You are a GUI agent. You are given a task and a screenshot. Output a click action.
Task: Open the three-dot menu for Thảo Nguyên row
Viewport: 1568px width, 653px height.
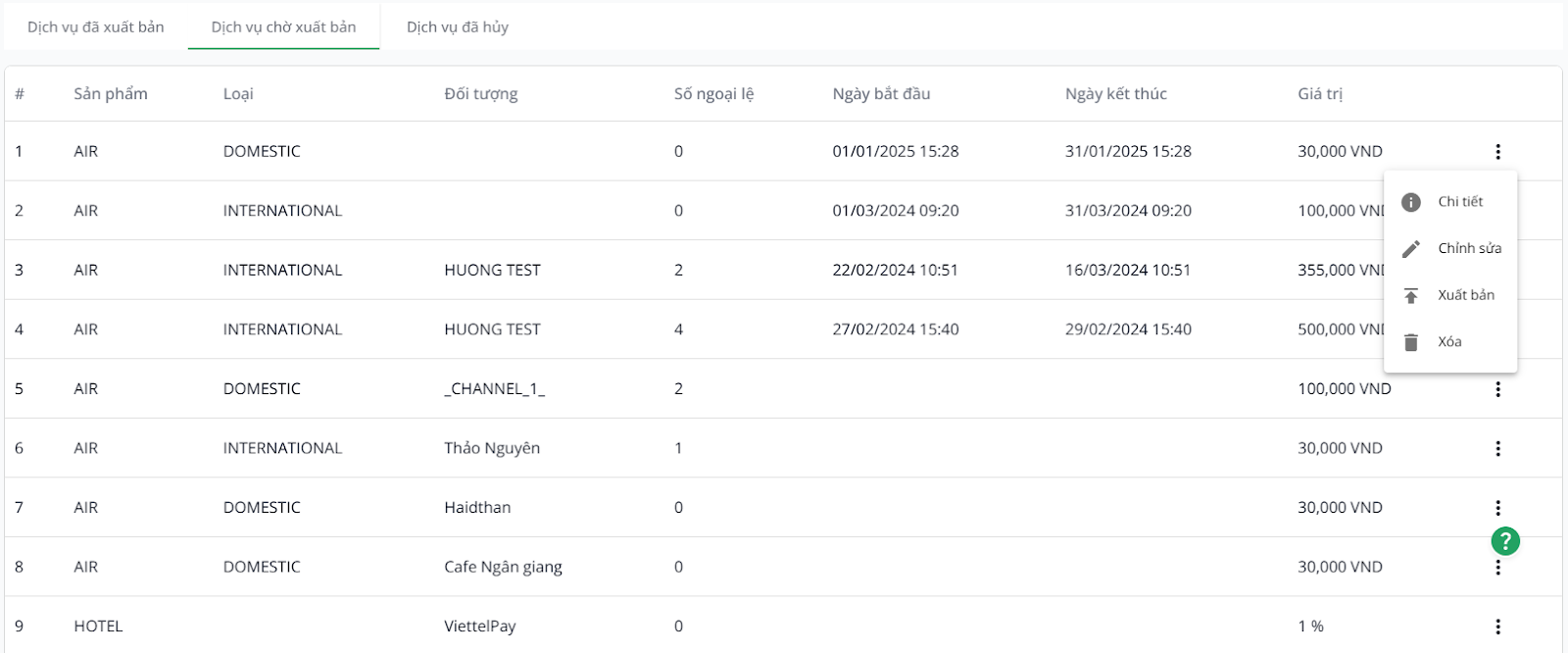[x=1497, y=449]
